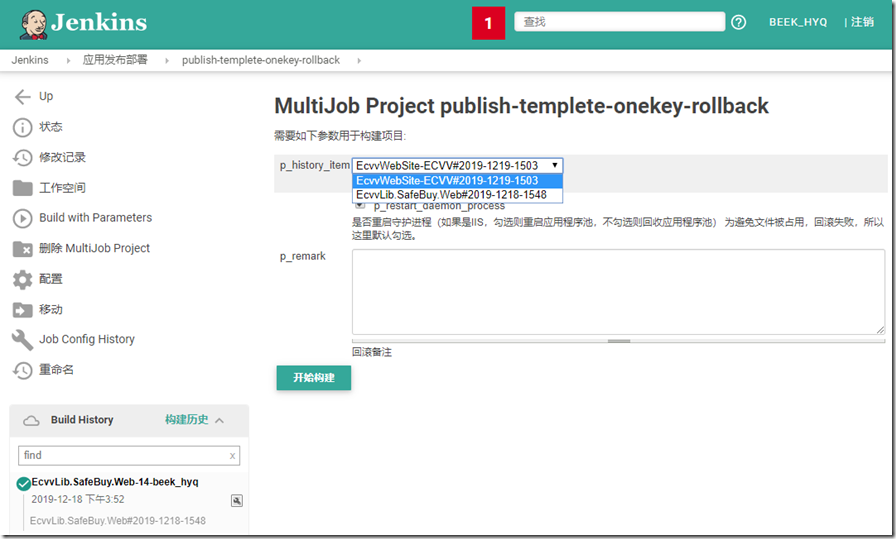Open the help question mark icon
Screen dimensions: 896x539
pyautogui.click(x=738, y=22)
